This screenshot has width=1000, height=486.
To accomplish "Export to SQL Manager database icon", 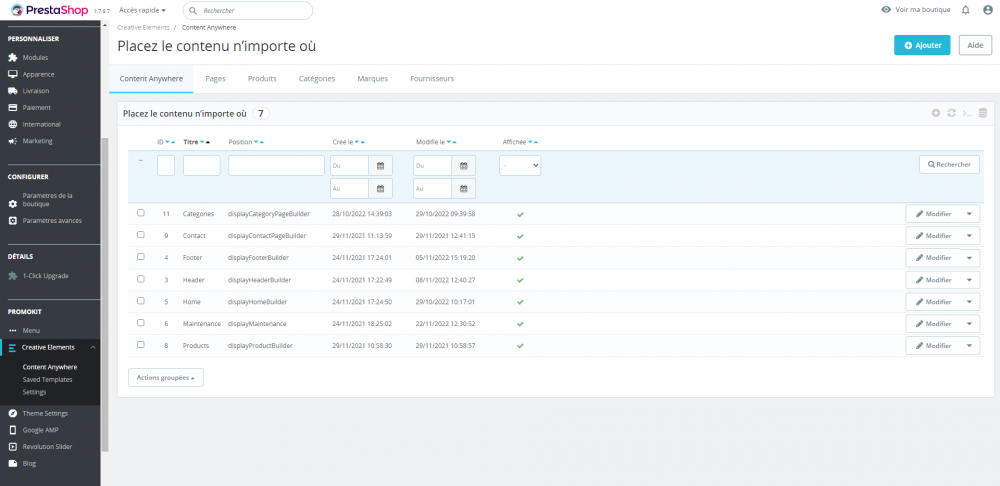I will [x=982, y=113].
